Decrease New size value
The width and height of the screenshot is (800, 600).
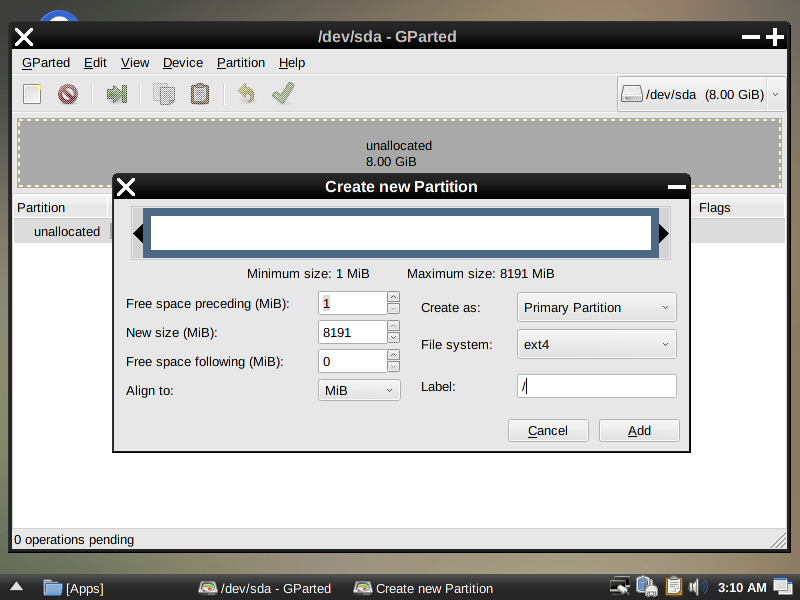coord(393,338)
